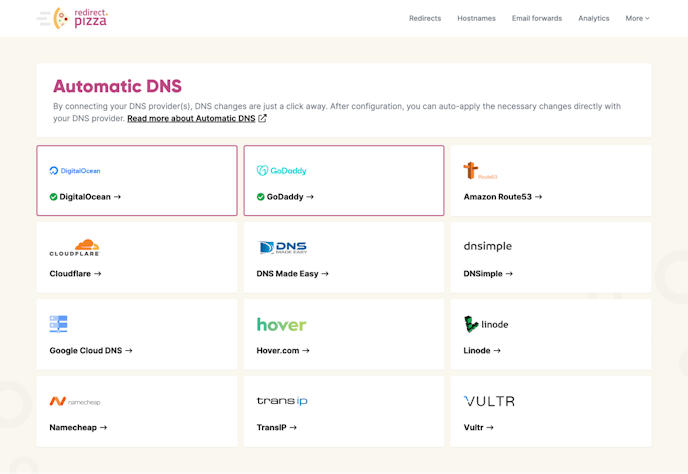Expand the More dropdown menu

[637, 18]
